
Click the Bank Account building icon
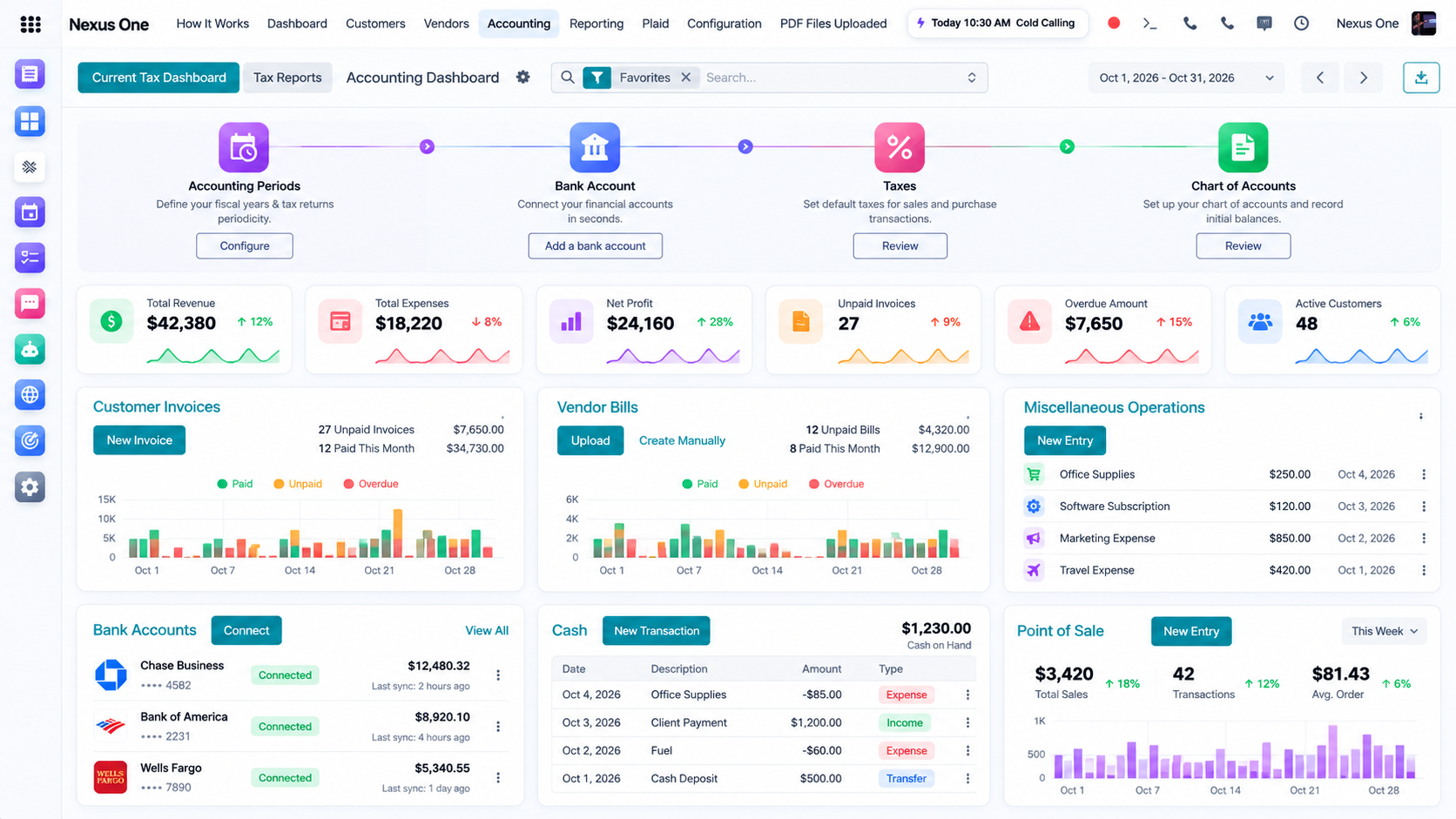[x=595, y=147]
